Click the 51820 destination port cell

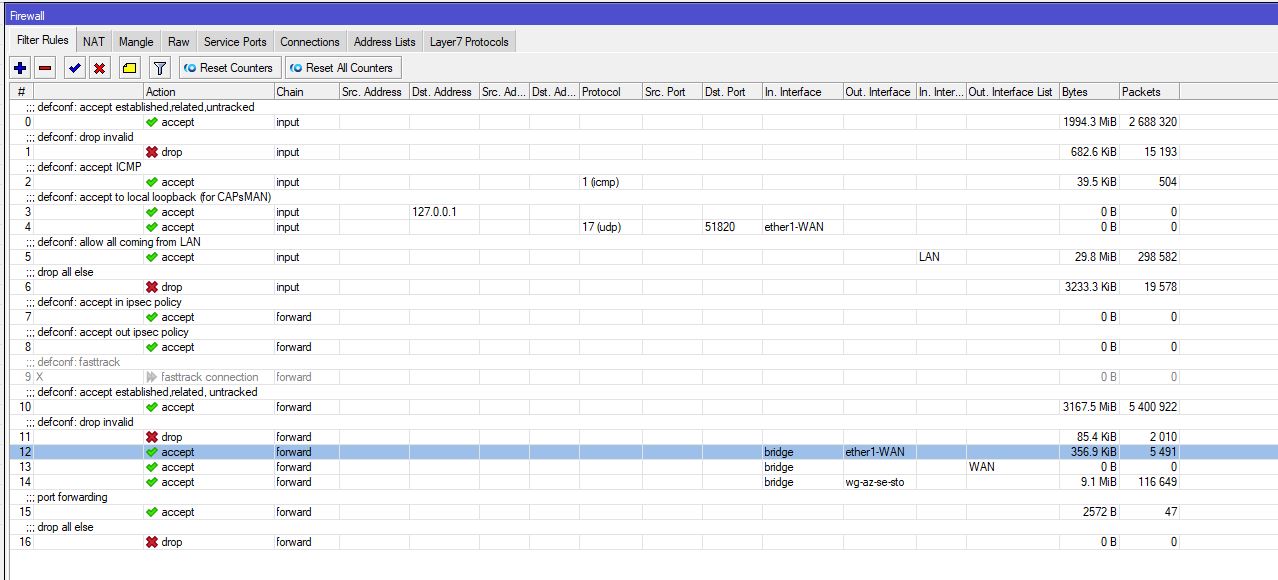(732, 227)
